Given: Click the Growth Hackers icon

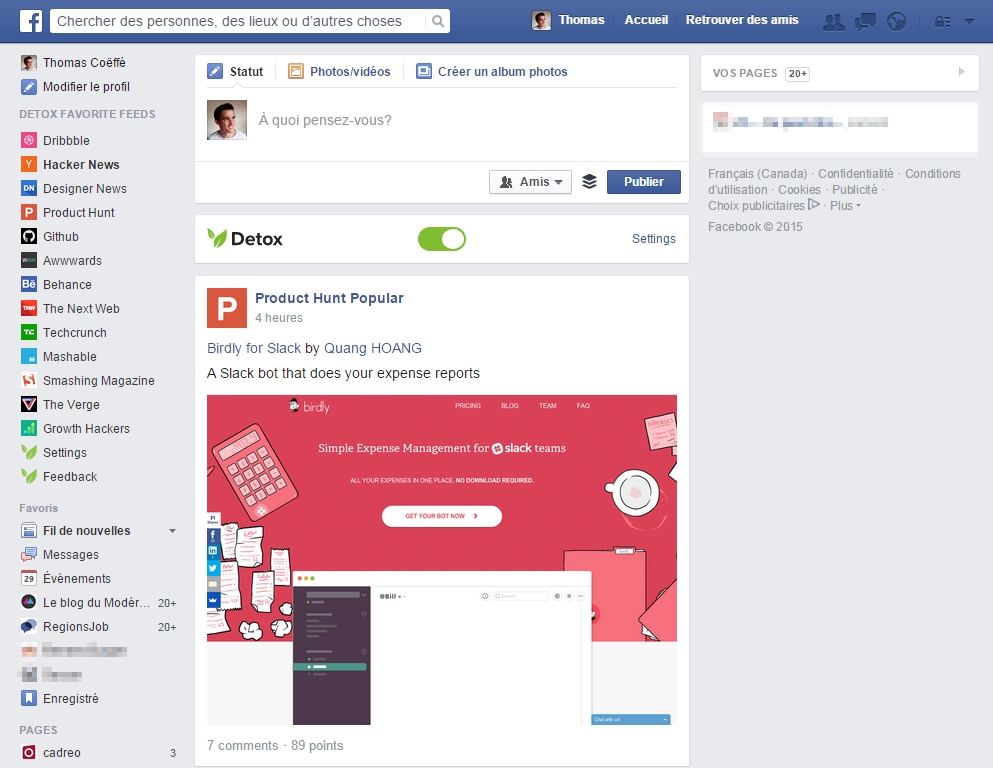Looking at the screenshot, I should point(29,429).
